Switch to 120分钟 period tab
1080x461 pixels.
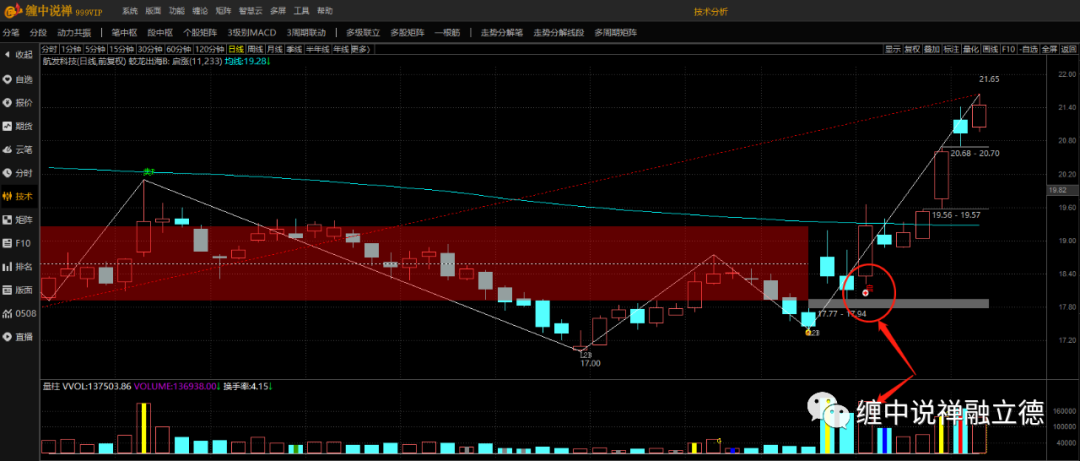coord(209,49)
